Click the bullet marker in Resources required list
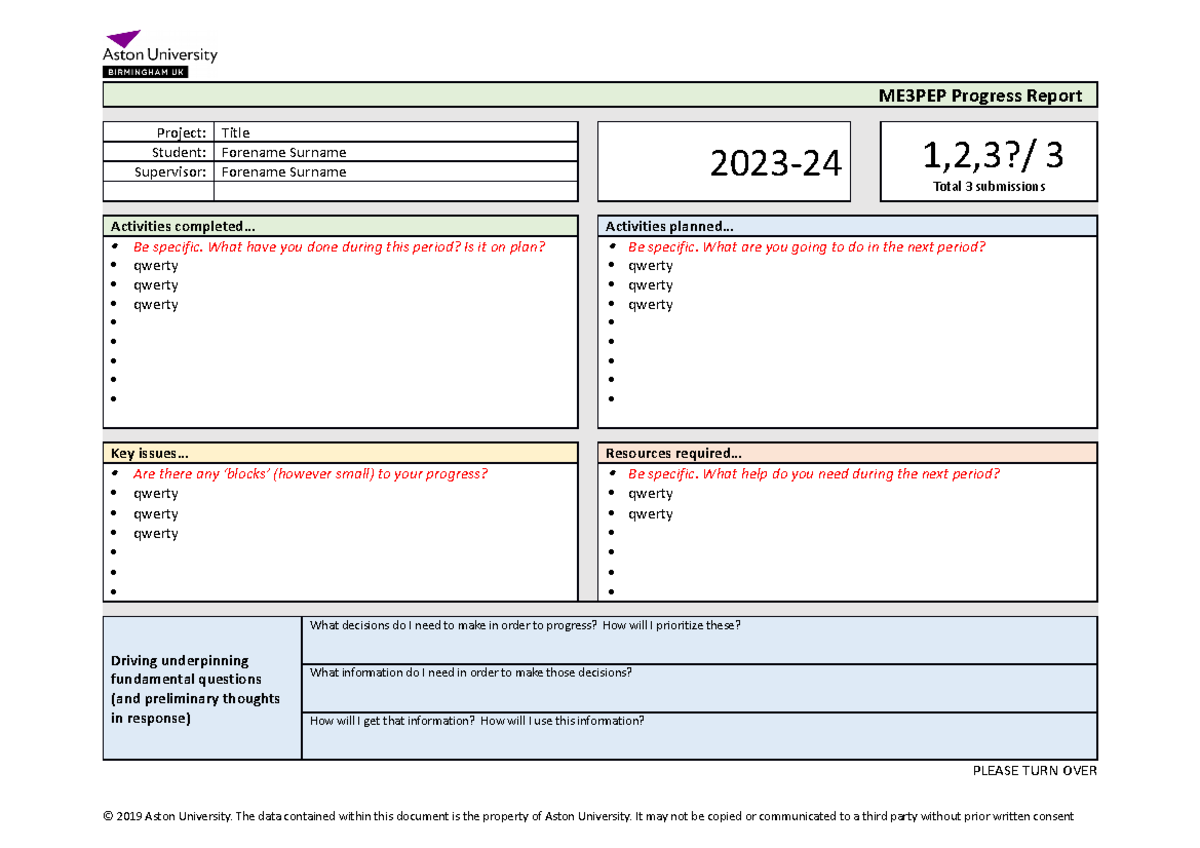 (613, 493)
